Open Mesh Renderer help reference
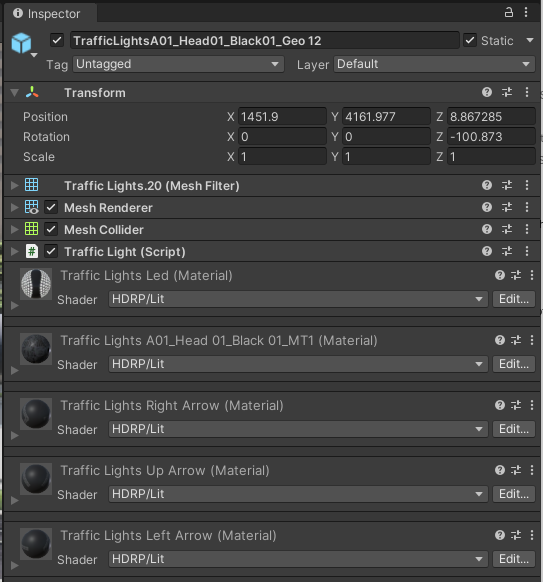 [487, 207]
